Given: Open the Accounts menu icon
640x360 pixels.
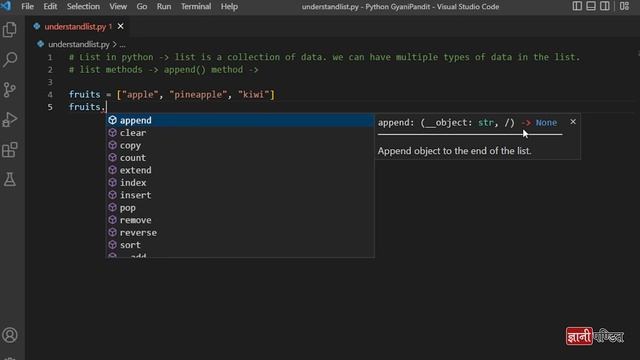Looking at the screenshot, I should [x=10, y=335].
